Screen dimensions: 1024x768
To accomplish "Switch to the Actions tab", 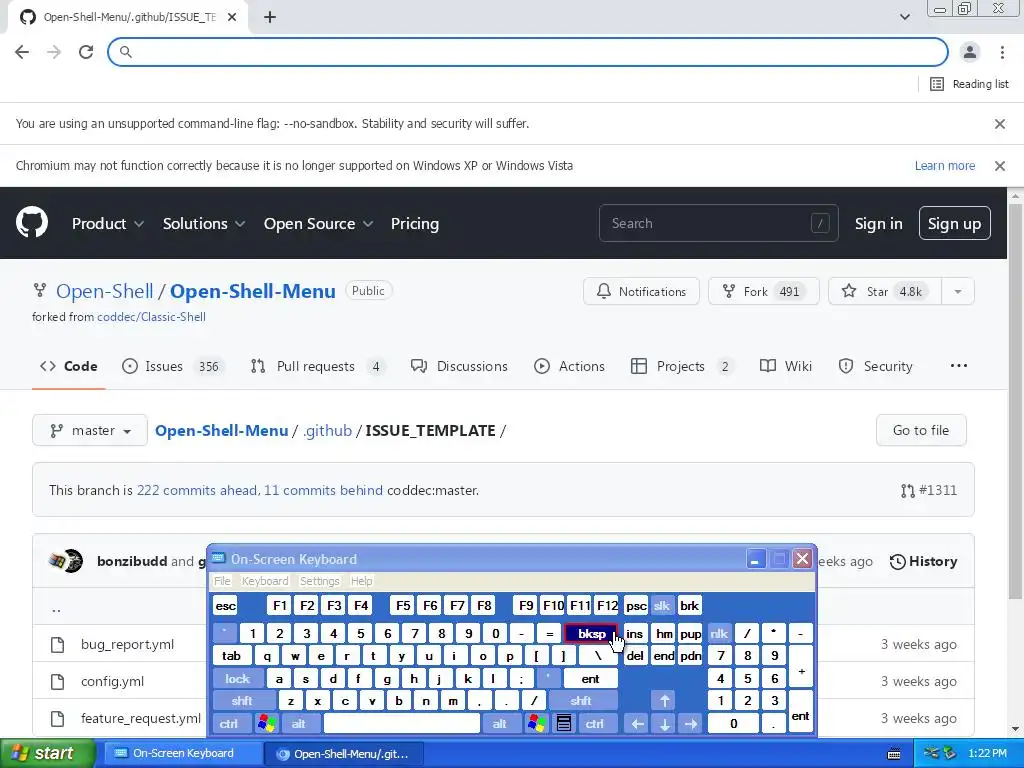I will 569,366.
